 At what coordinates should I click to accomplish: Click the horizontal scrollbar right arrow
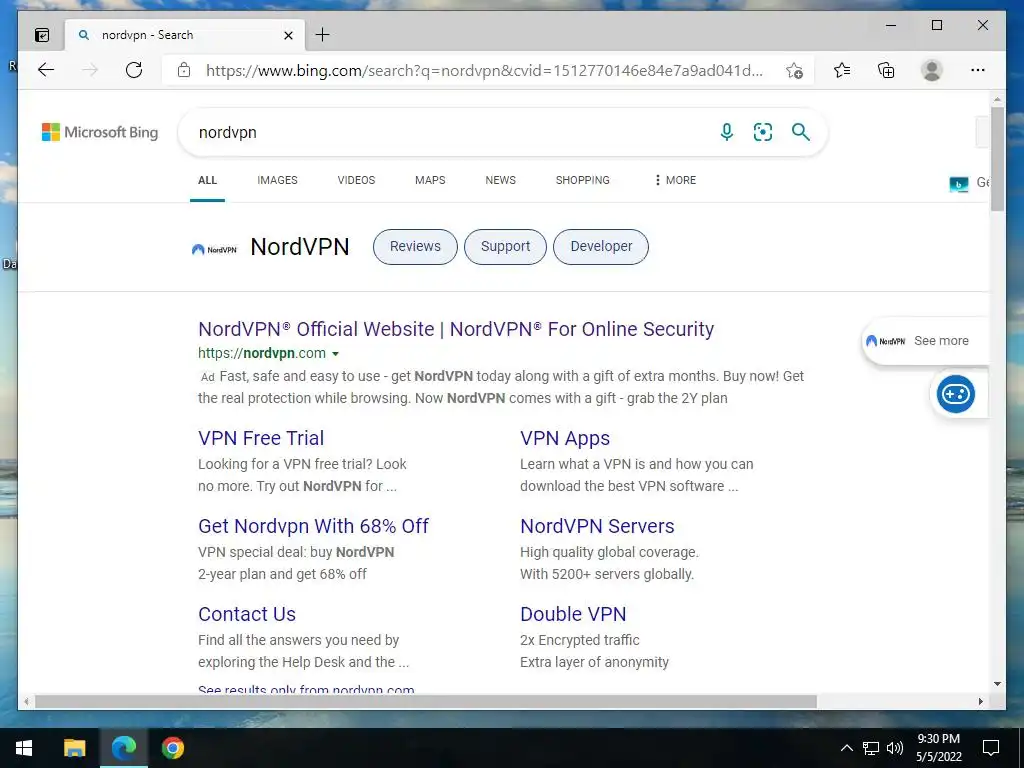pyautogui.click(x=980, y=701)
